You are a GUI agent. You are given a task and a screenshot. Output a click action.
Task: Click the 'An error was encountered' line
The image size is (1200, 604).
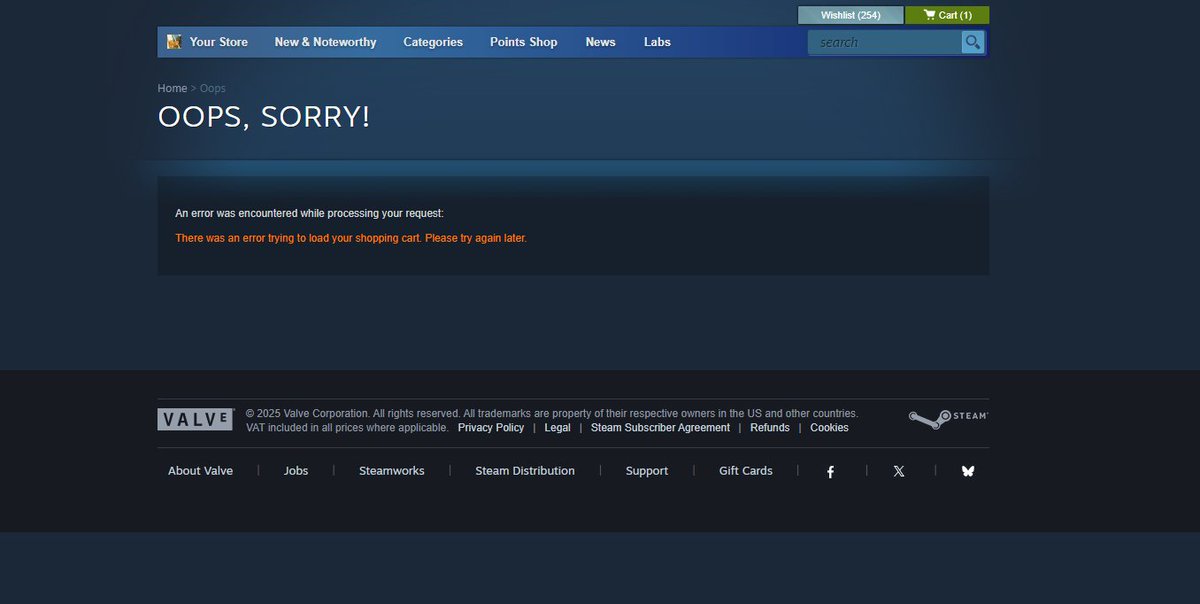[309, 213]
